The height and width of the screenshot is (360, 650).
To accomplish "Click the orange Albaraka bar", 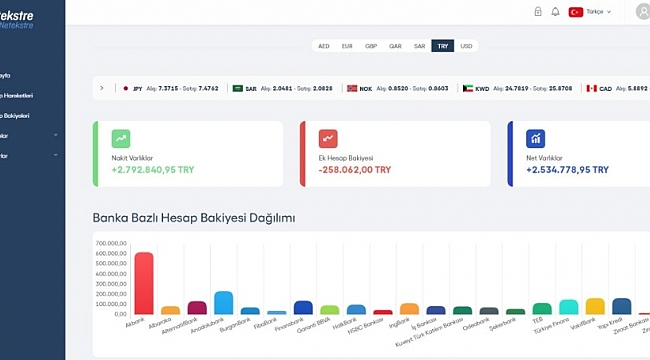I will [x=170, y=310].
